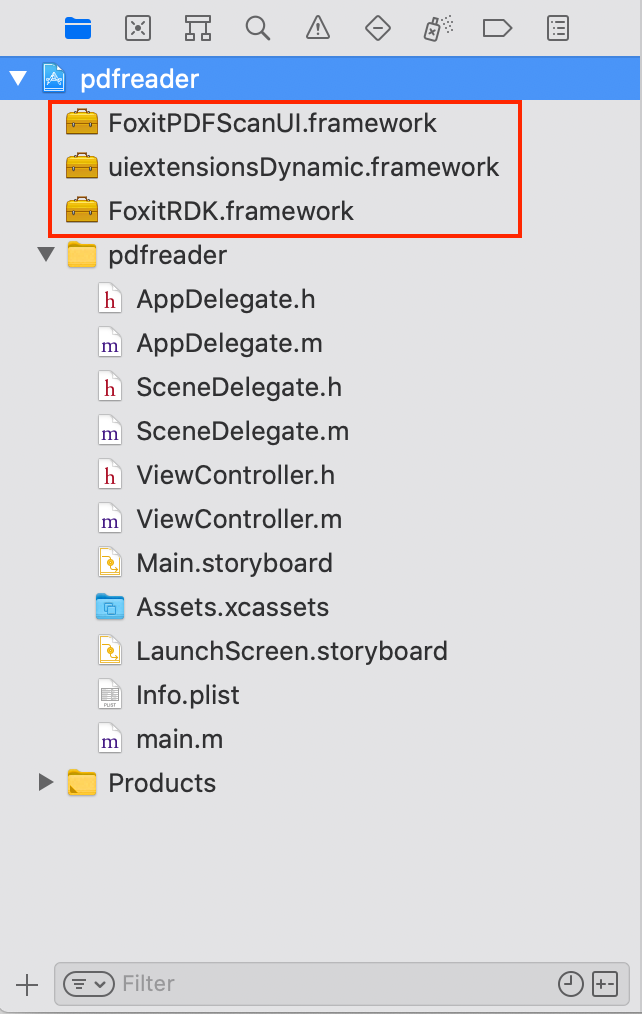The width and height of the screenshot is (642, 1014).
Task: Select the Main.storyboard file
Action: (234, 563)
